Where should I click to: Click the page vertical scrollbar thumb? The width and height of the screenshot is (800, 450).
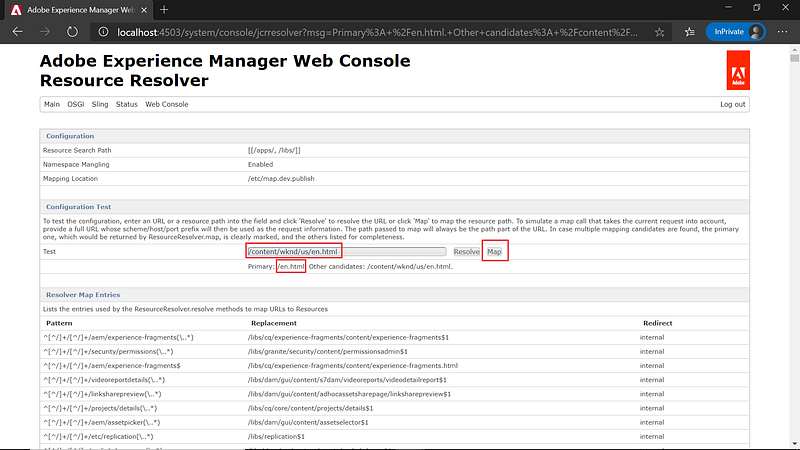click(x=794, y=59)
